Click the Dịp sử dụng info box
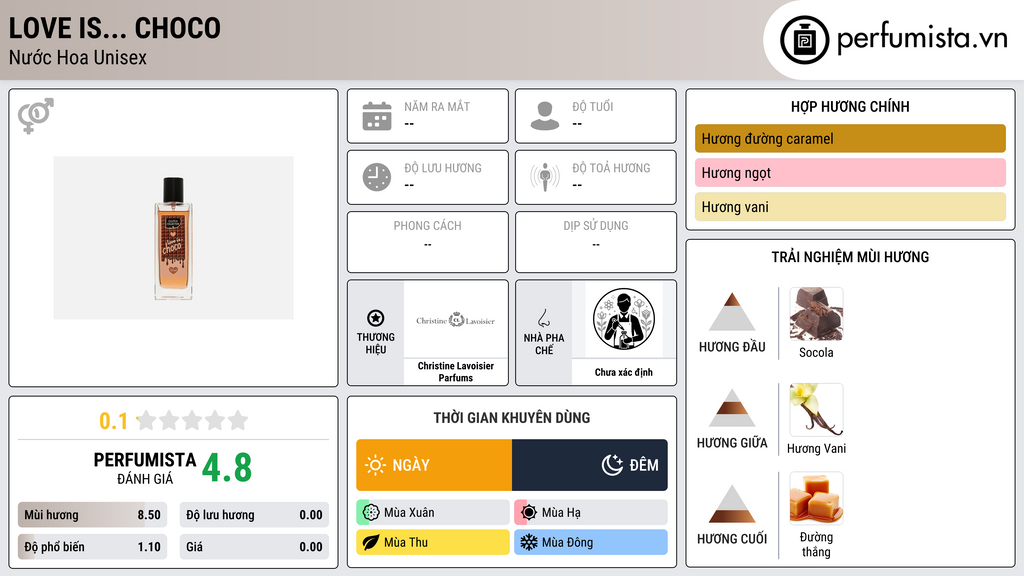The image size is (1024, 576). pos(596,242)
